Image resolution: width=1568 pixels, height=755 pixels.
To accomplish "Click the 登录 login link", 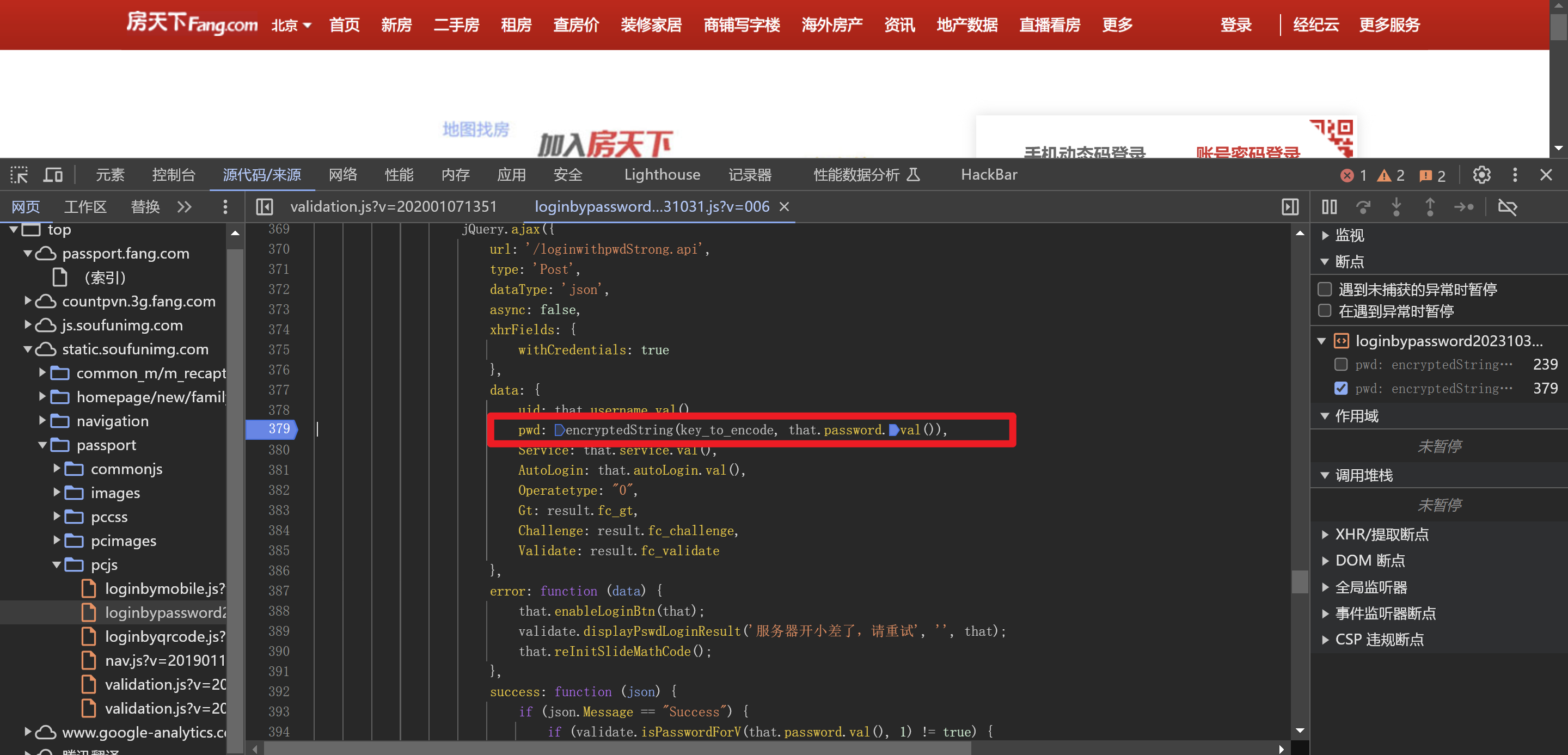I will [x=1236, y=25].
